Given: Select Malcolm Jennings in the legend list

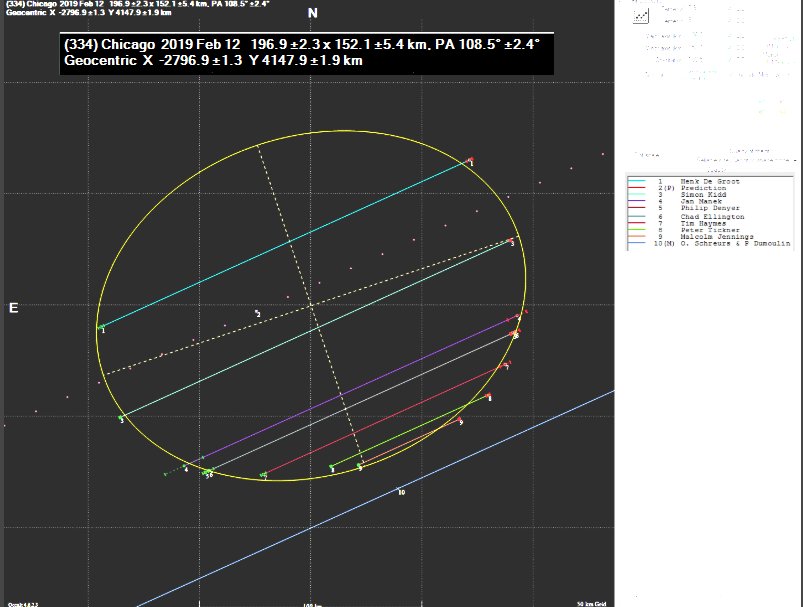Looking at the screenshot, I should (698, 237).
